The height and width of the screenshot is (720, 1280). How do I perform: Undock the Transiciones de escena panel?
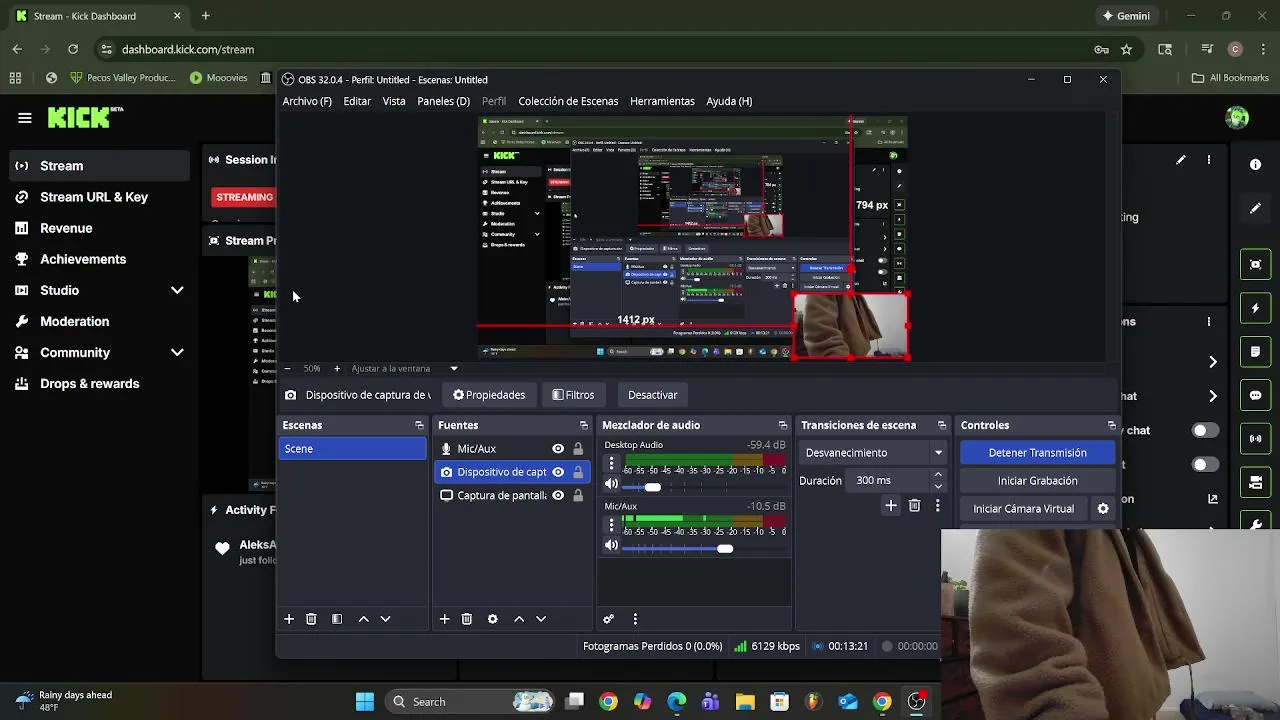coord(941,425)
